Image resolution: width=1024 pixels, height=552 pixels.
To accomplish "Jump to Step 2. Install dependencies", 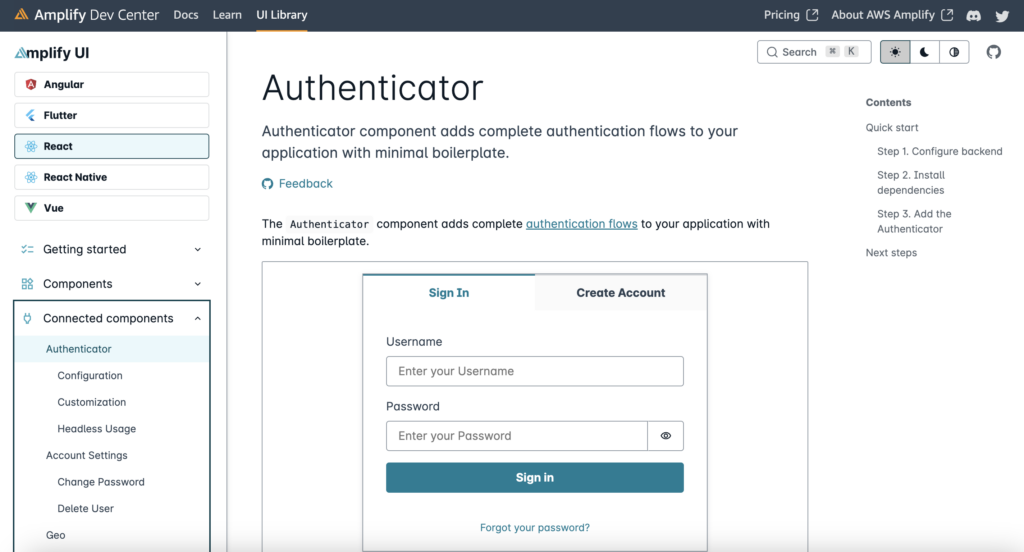I will (911, 182).
